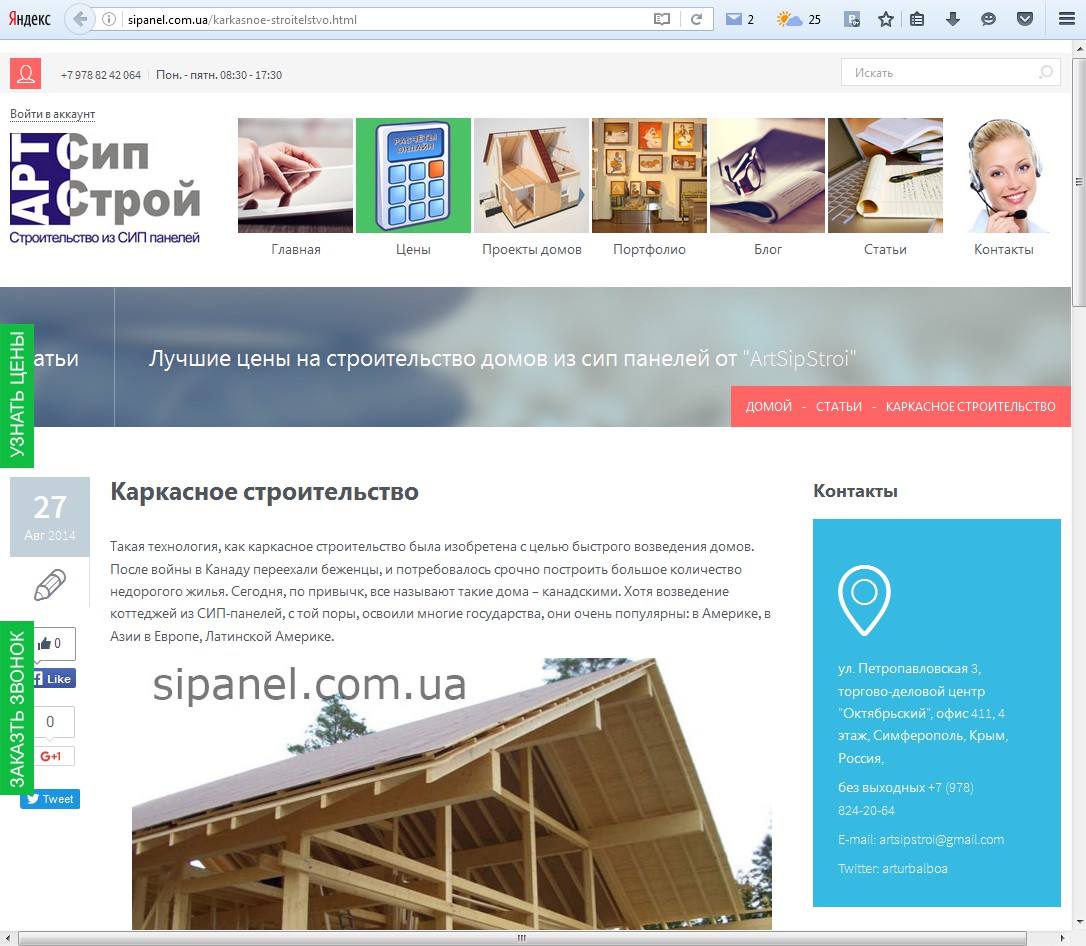Screen dimensions: 1086x946
Task: Open the Блог glasses thumbnail
Action: coord(767,175)
